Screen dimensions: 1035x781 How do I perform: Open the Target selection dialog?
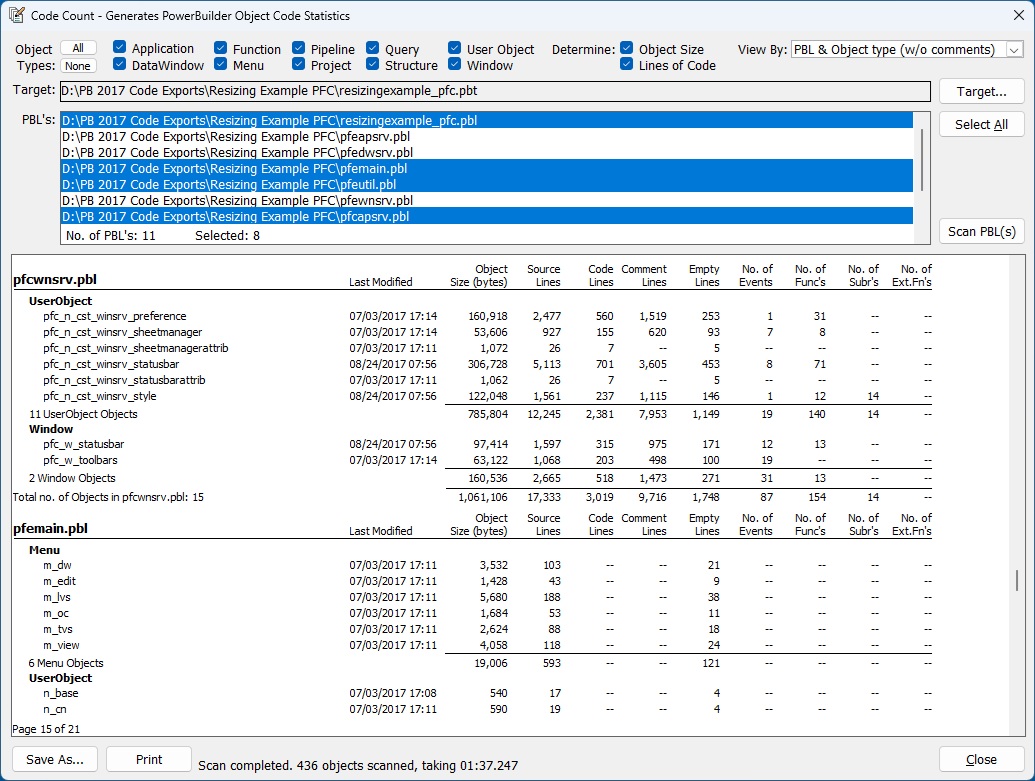click(979, 91)
